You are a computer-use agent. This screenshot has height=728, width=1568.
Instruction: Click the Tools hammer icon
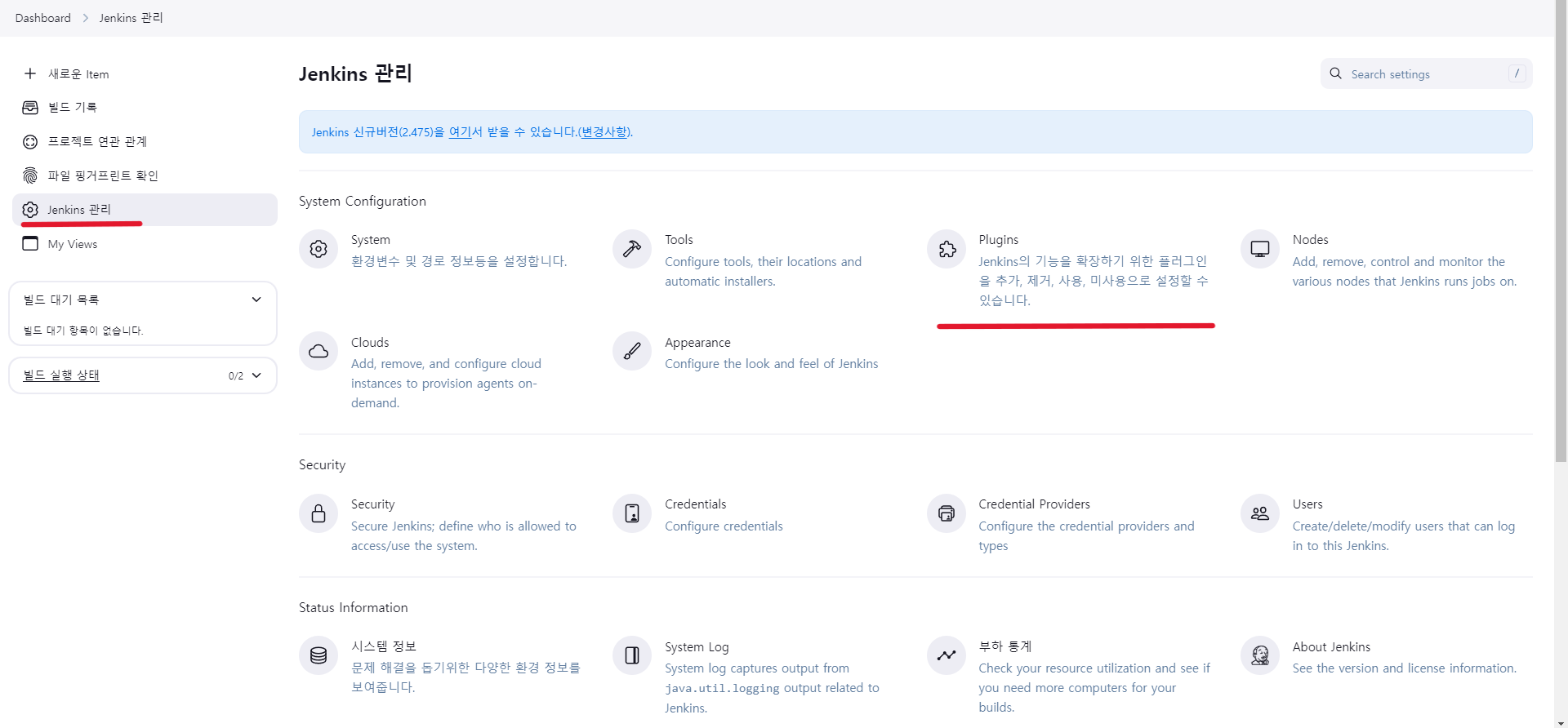(x=632, y=249)
